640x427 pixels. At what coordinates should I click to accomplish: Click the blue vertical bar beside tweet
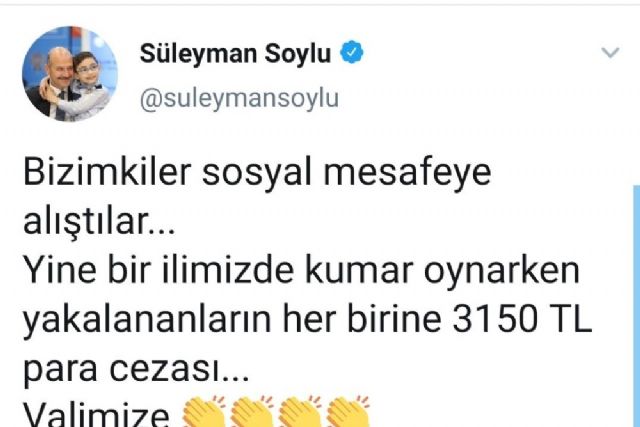point(636,306)
